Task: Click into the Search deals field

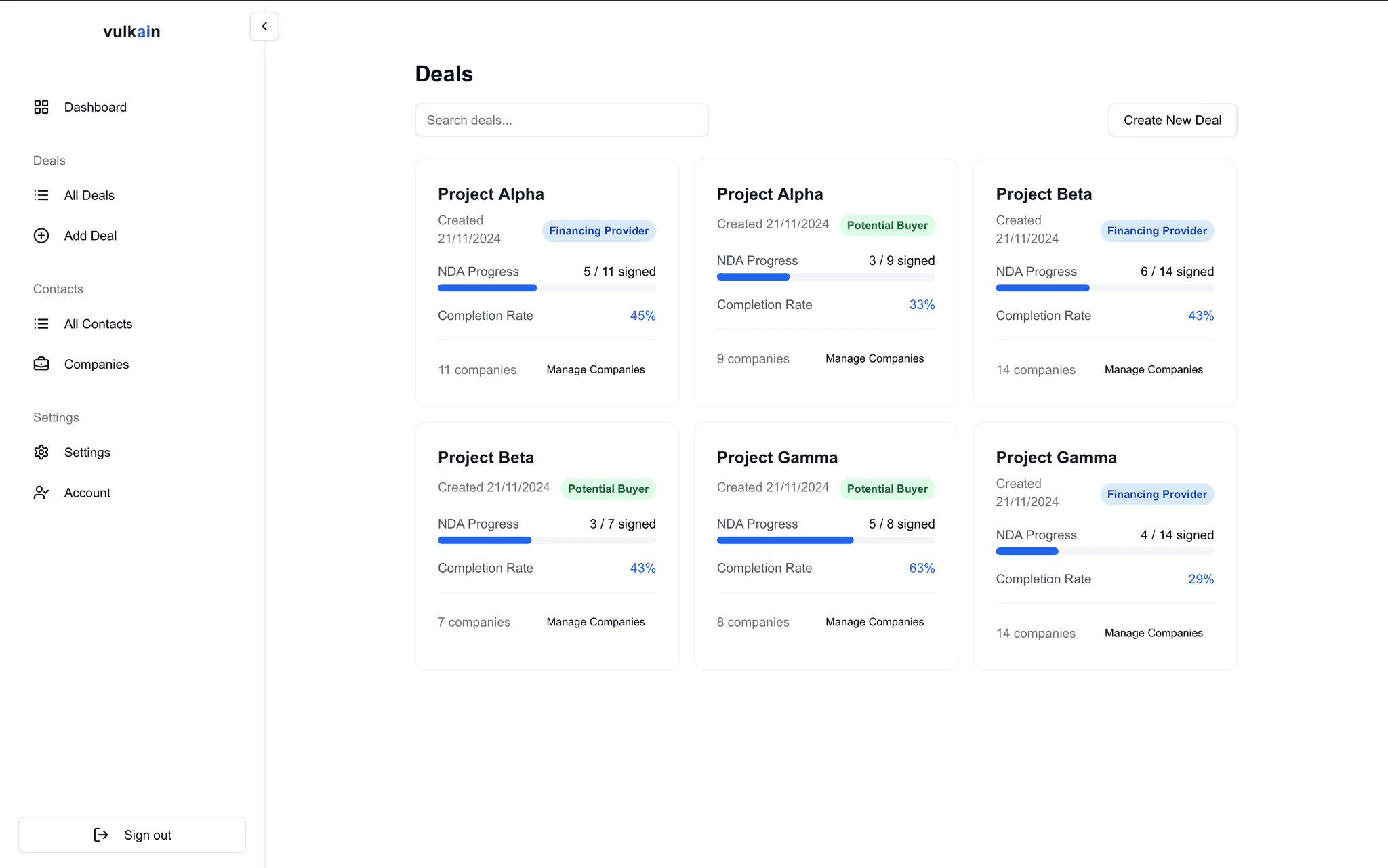Action: coord(561,120)
